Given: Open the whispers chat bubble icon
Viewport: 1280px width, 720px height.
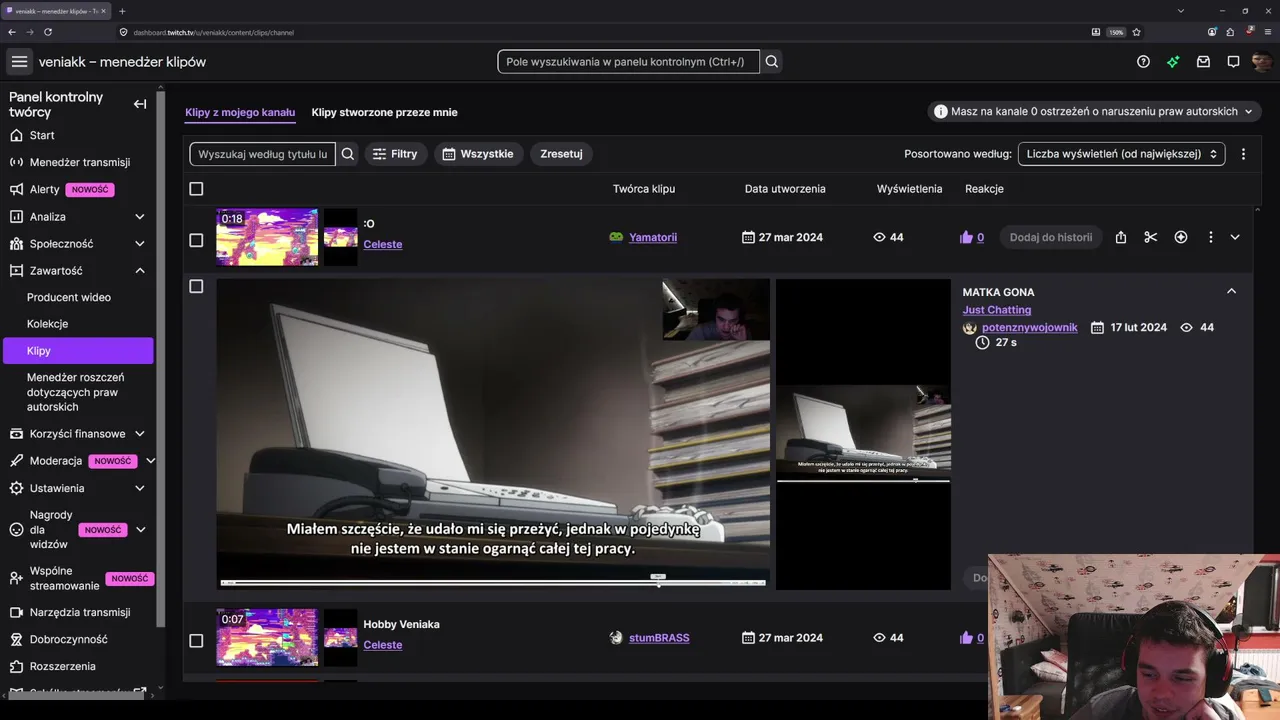Looking at the screenshot, I should (1233, 62).
